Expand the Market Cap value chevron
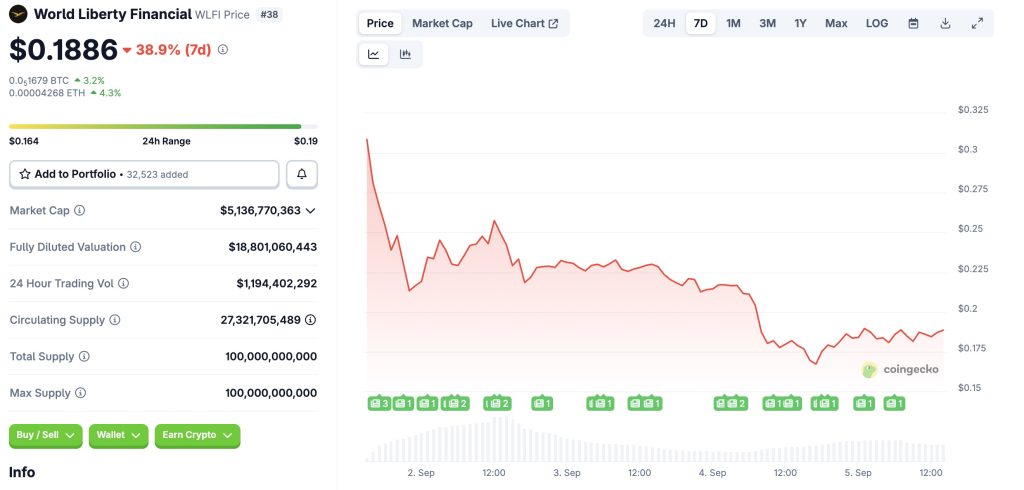 (x=310, y=211)
